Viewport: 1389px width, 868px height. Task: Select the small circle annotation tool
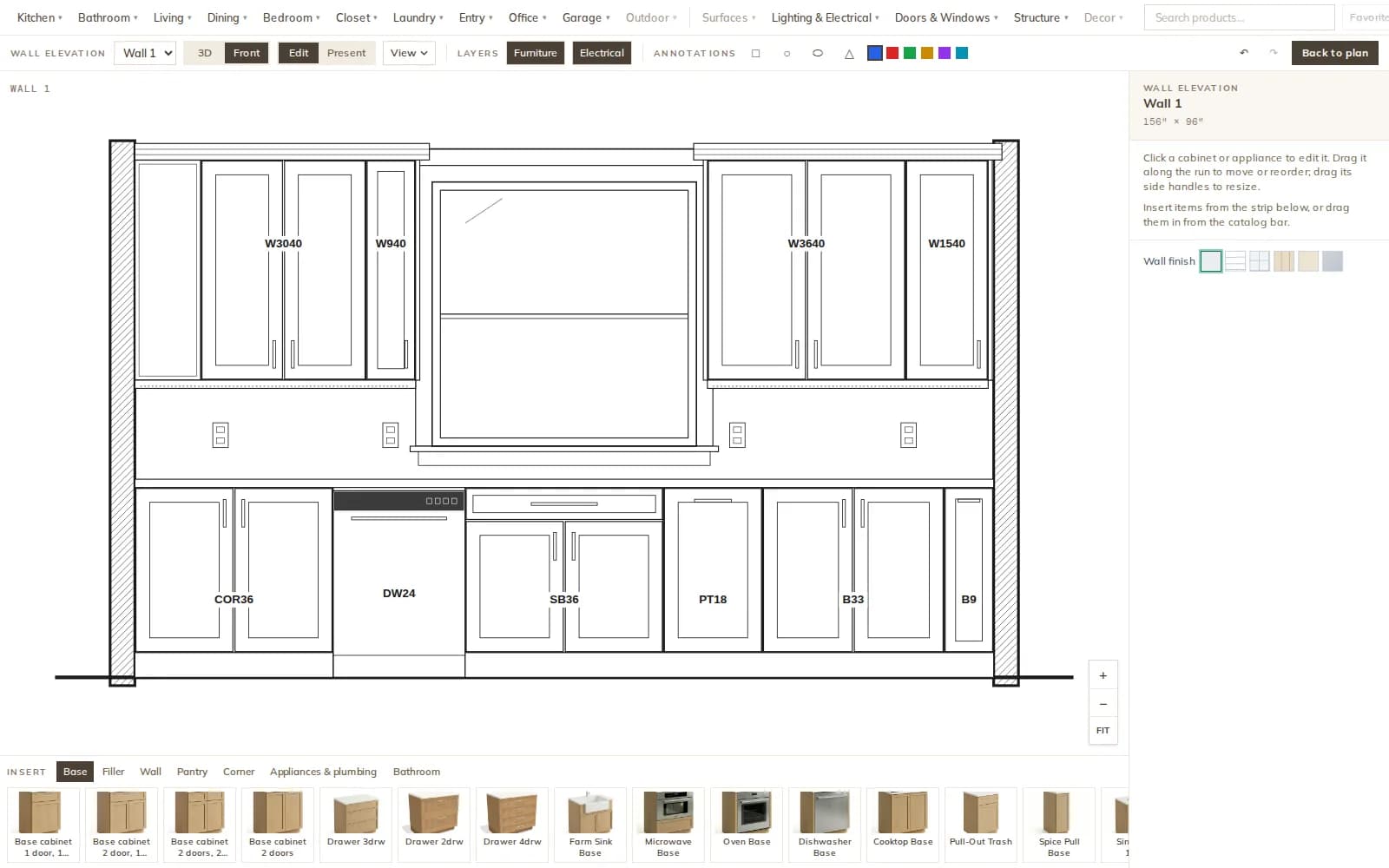(787, 53)
